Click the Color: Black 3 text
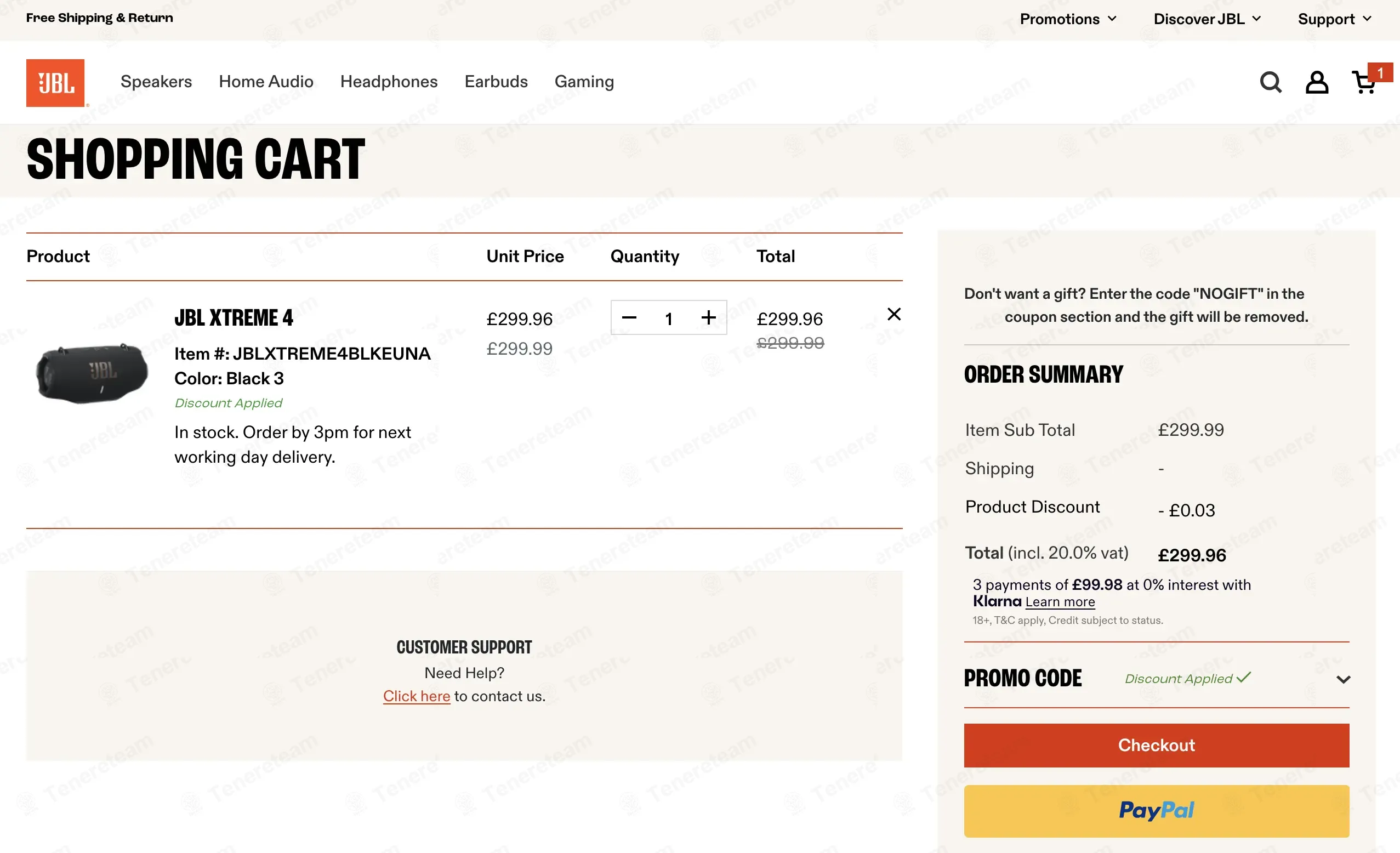 point(229,378)
